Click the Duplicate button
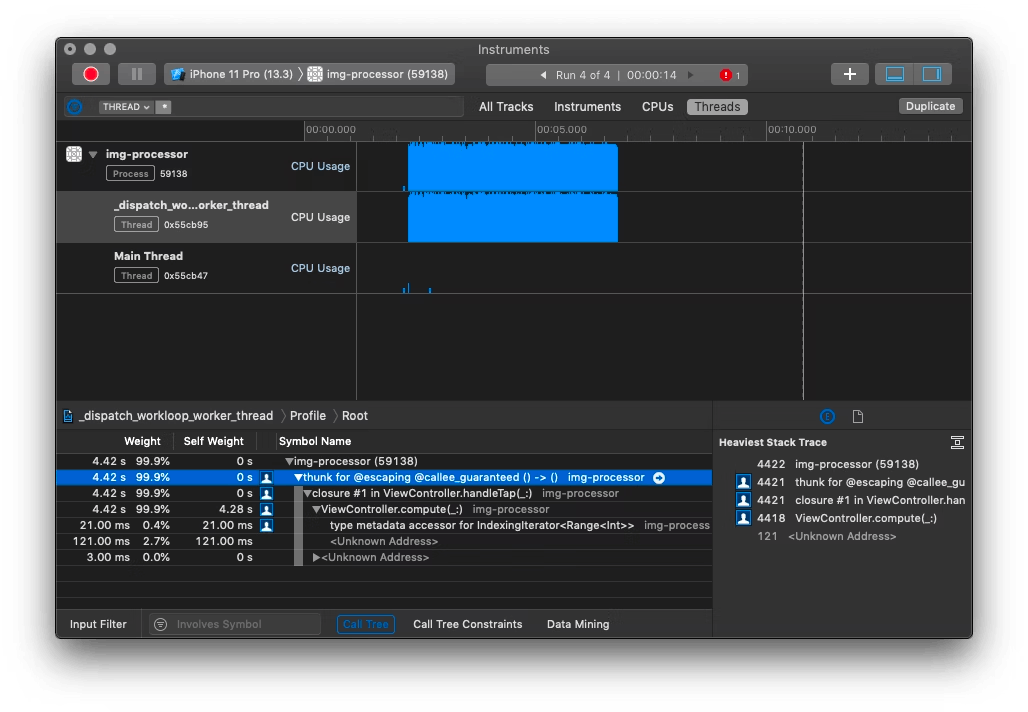This screenshot has width=1028, height=712. (x=930, y=106)
